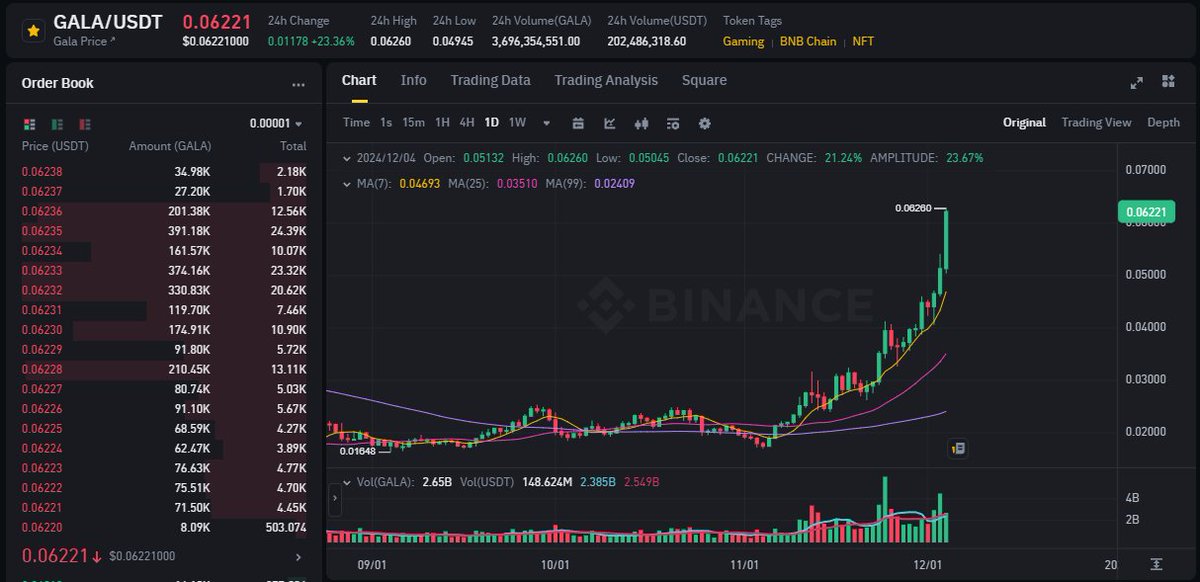Open the Trading Data tab
Screen dimensions: 1200x582
[490, 80]
